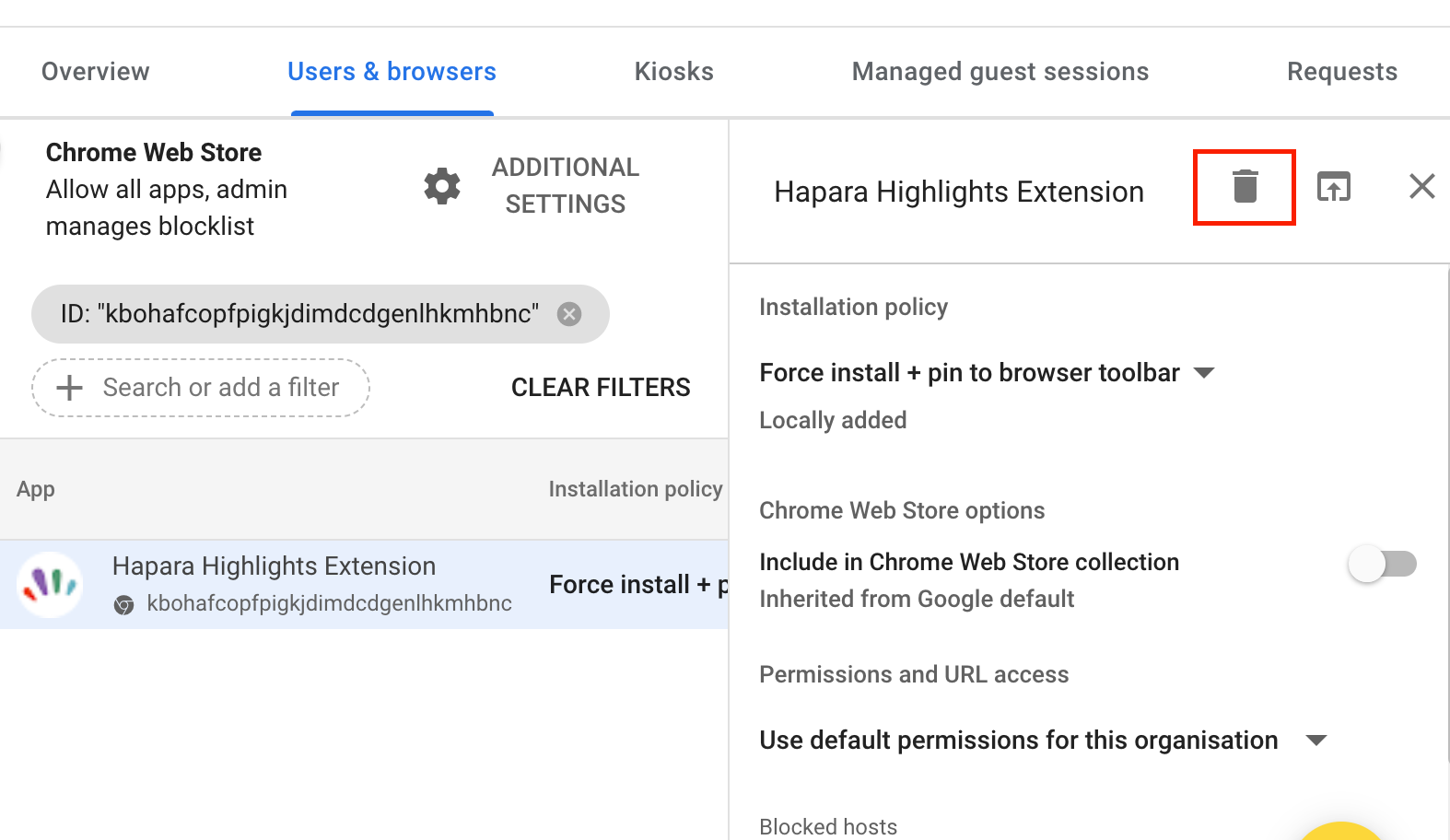Click the ID filter chip text
Screen dimensions: 1450x840
[299, 314]
